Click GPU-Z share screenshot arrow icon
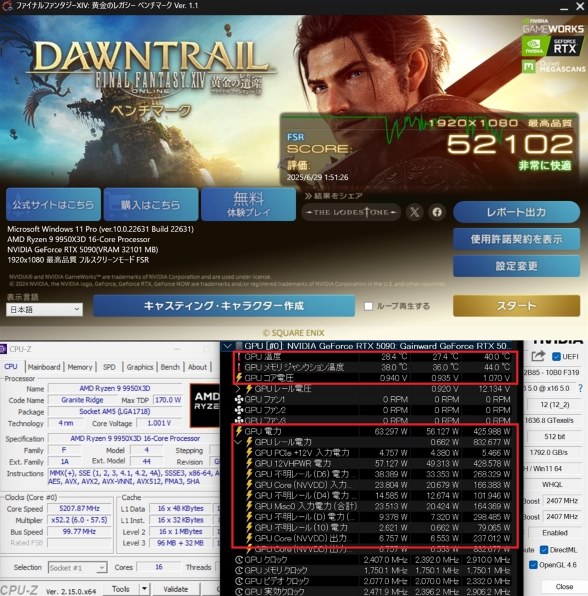This screenshot has height=596, width=588. pos(538,356)
